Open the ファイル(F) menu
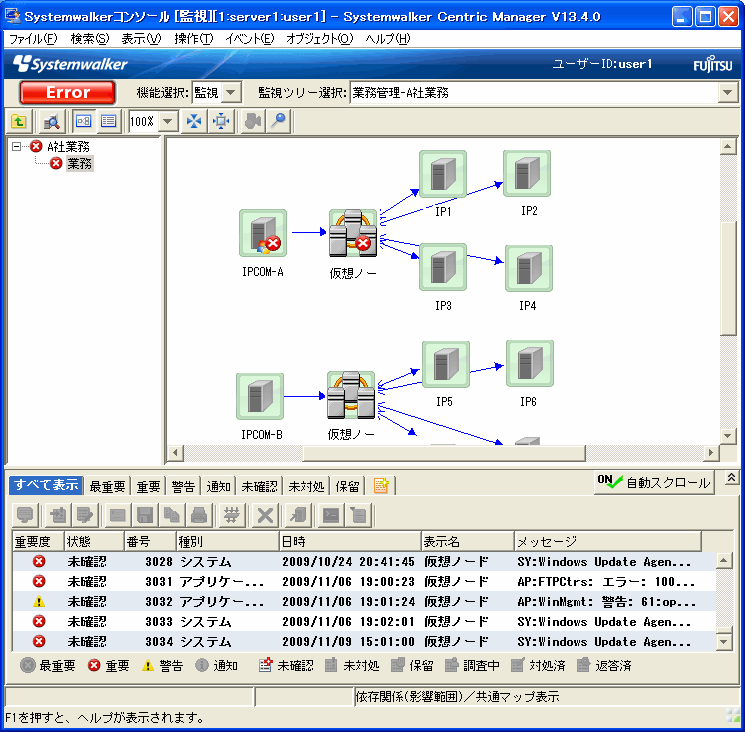 pos(33,39)
